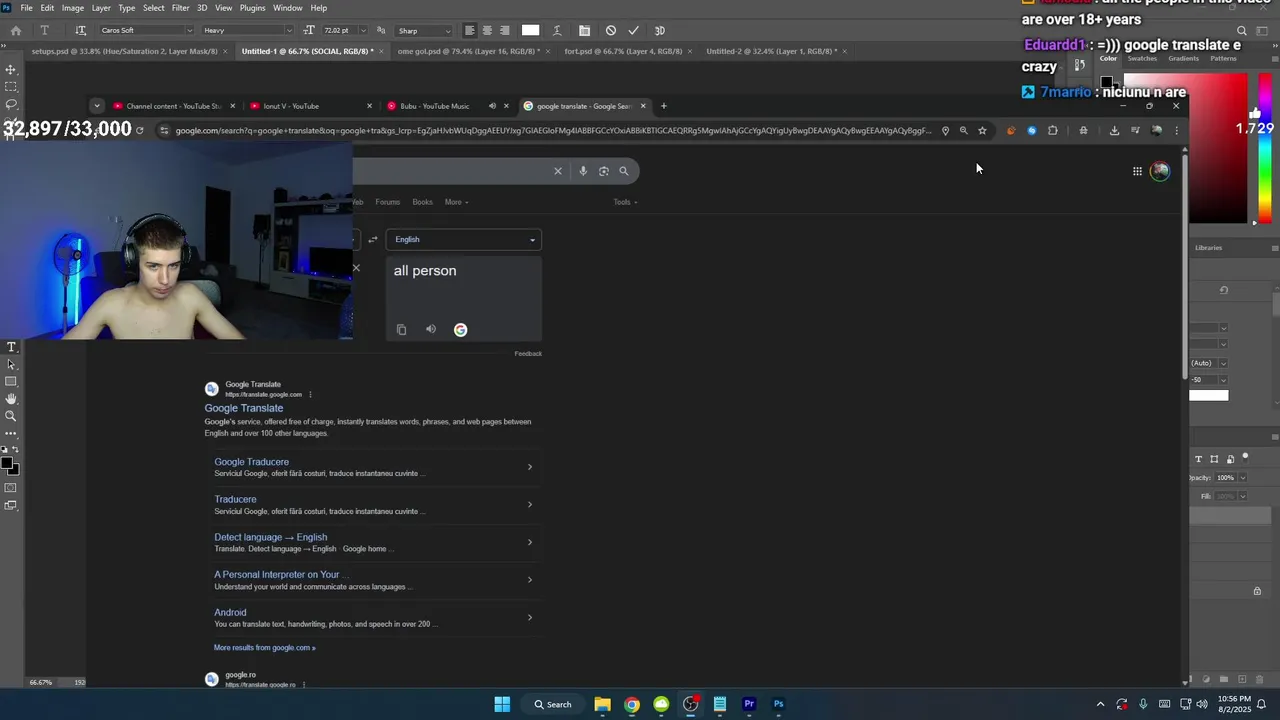This screenshot has height=720, width=1280.
Task: Center text in options bar
Action: pyautogui.click(x=487, y=30)
